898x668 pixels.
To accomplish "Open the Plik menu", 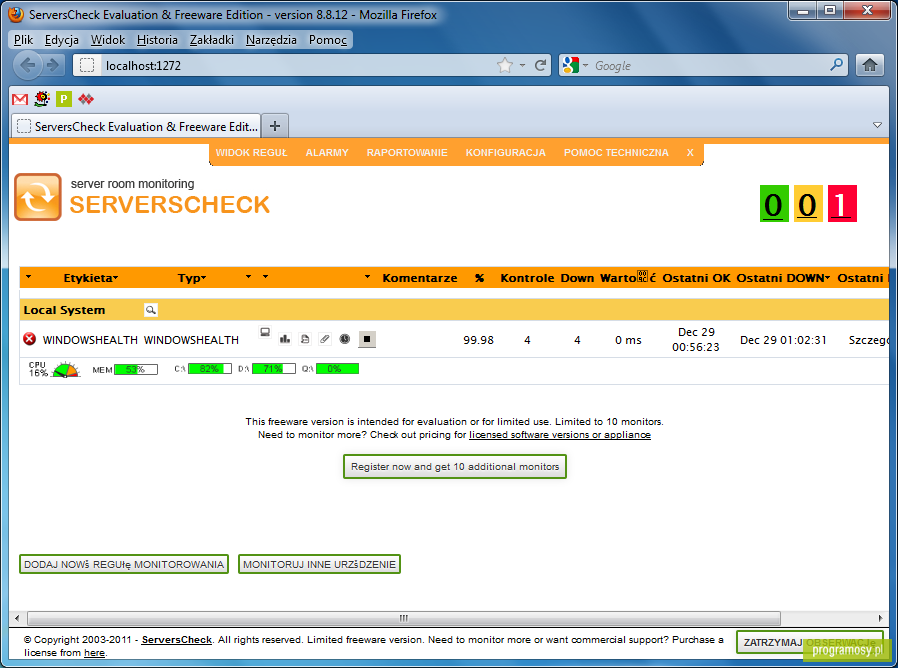I will [x=23, y=40].
